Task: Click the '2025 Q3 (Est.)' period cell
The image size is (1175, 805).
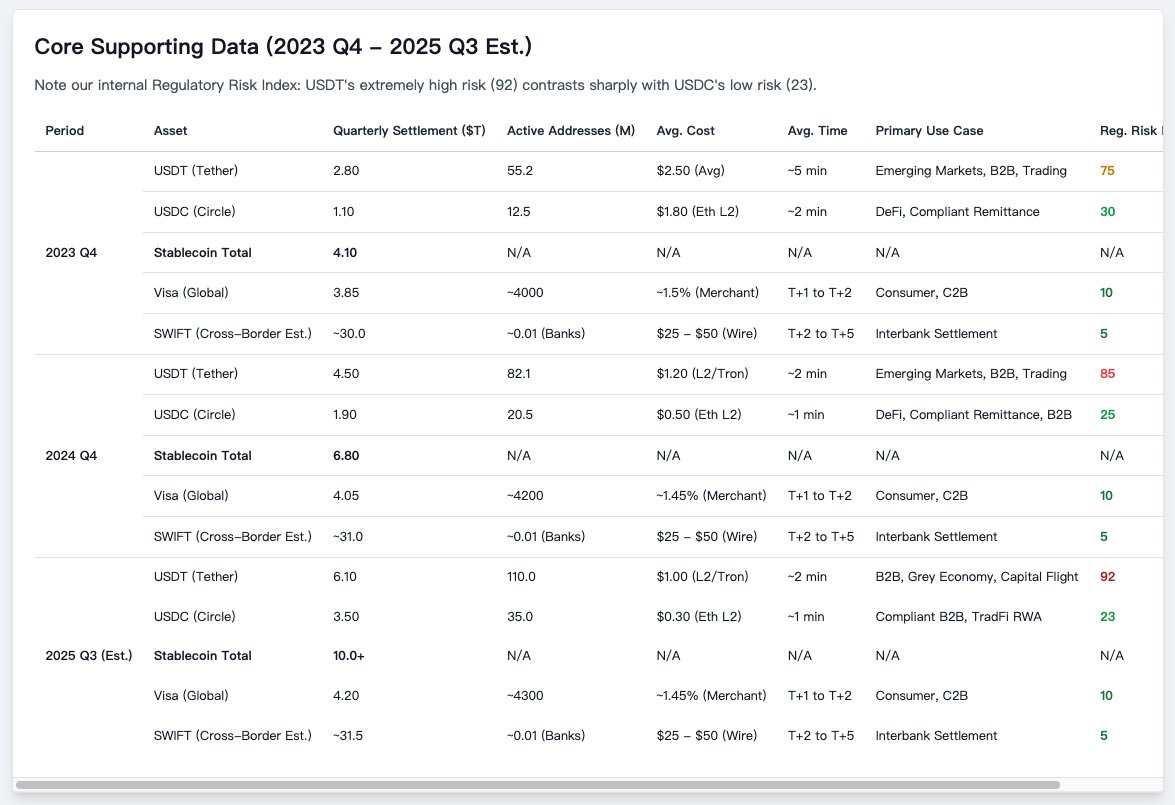Action: click(x=88, y=656)
